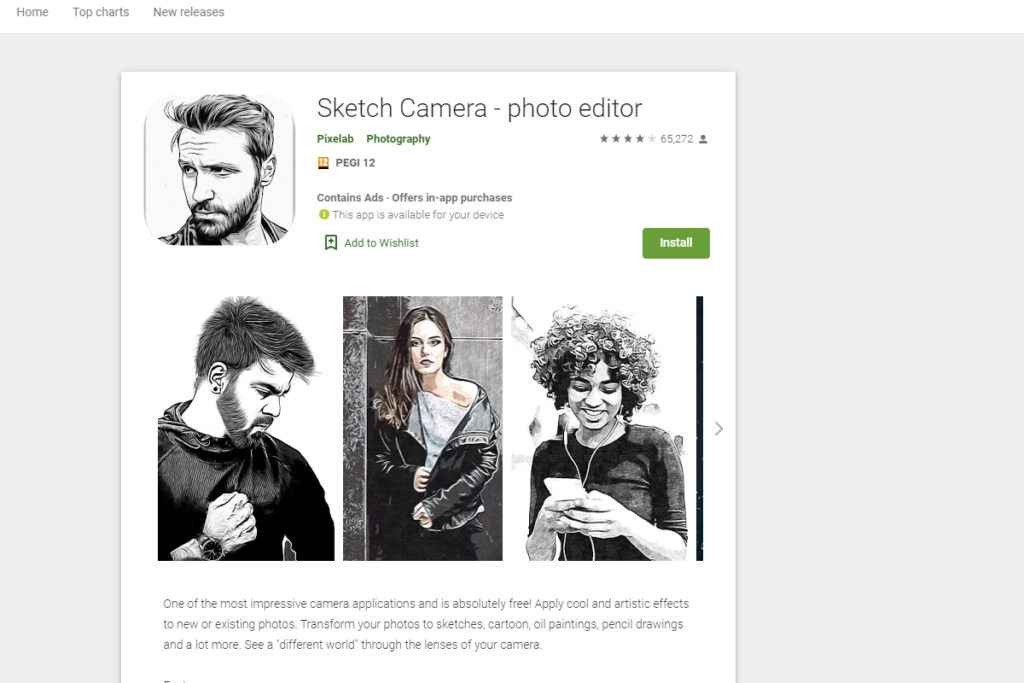Image resolution: width=1024 pixels, height=683 pixels.
Task: Click 'This app is available for your device'
Action: [418, 215]
